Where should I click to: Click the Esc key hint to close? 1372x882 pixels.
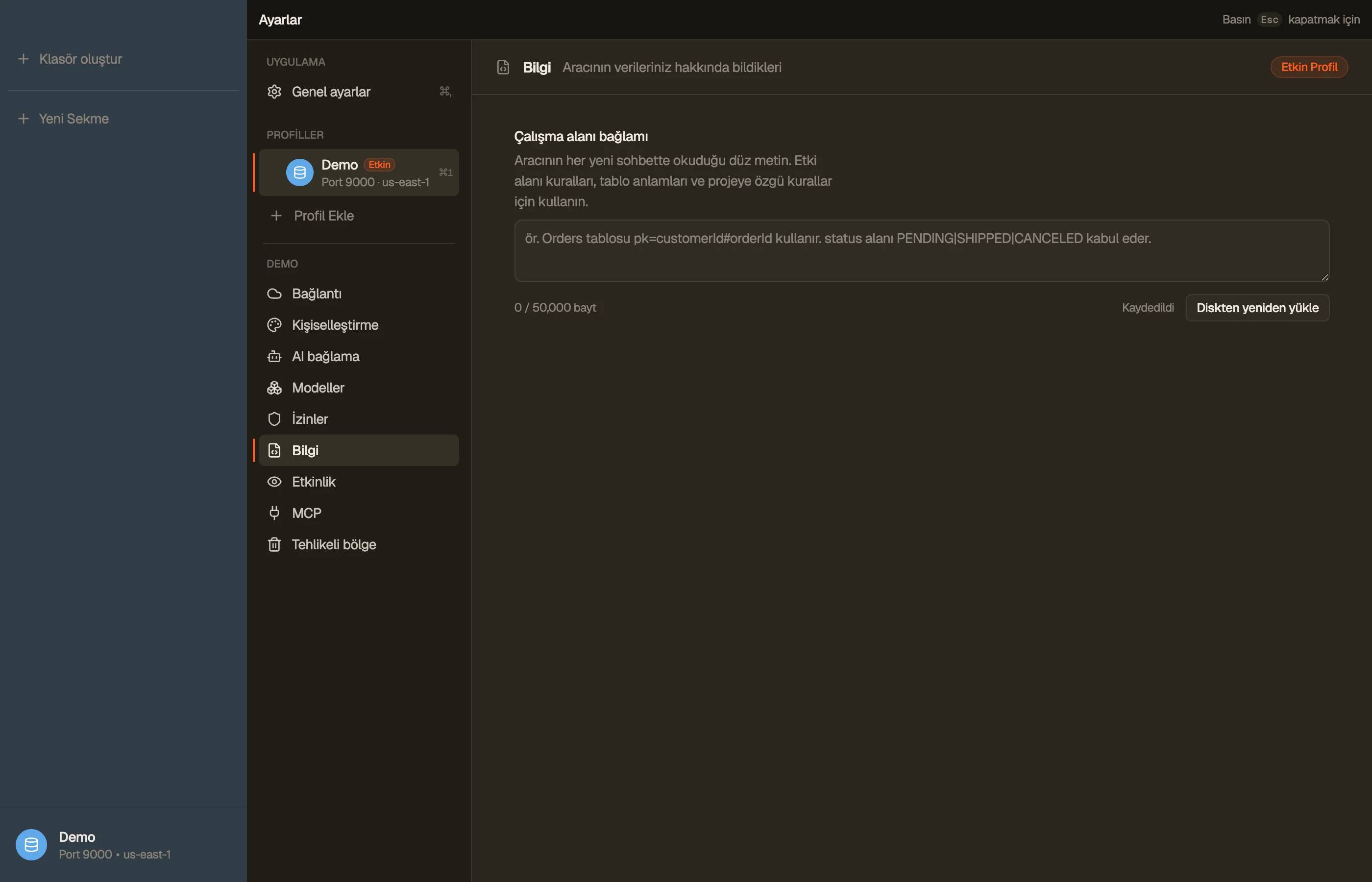tap(1270, 20)
